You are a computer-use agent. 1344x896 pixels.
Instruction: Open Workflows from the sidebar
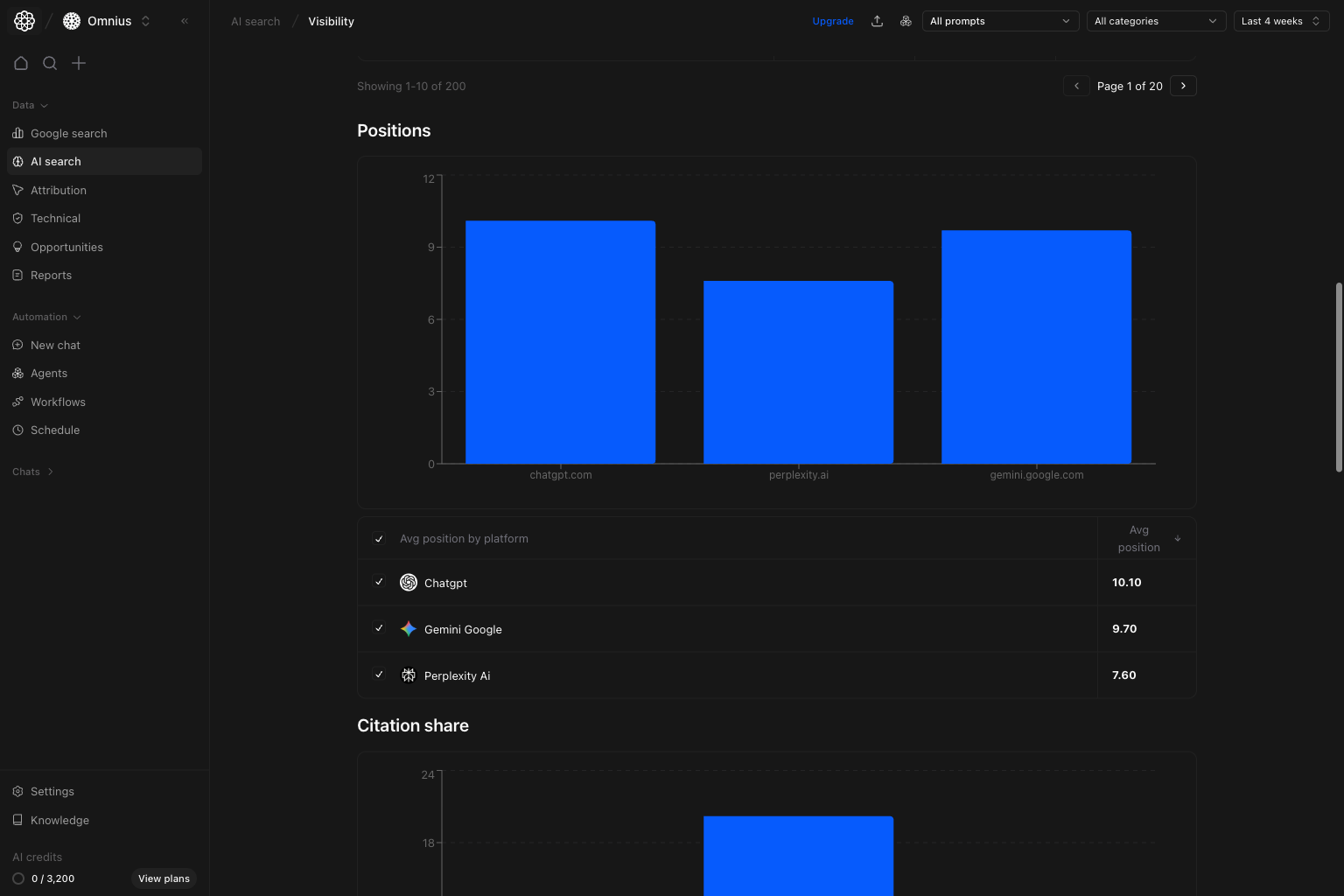[58, 402]
